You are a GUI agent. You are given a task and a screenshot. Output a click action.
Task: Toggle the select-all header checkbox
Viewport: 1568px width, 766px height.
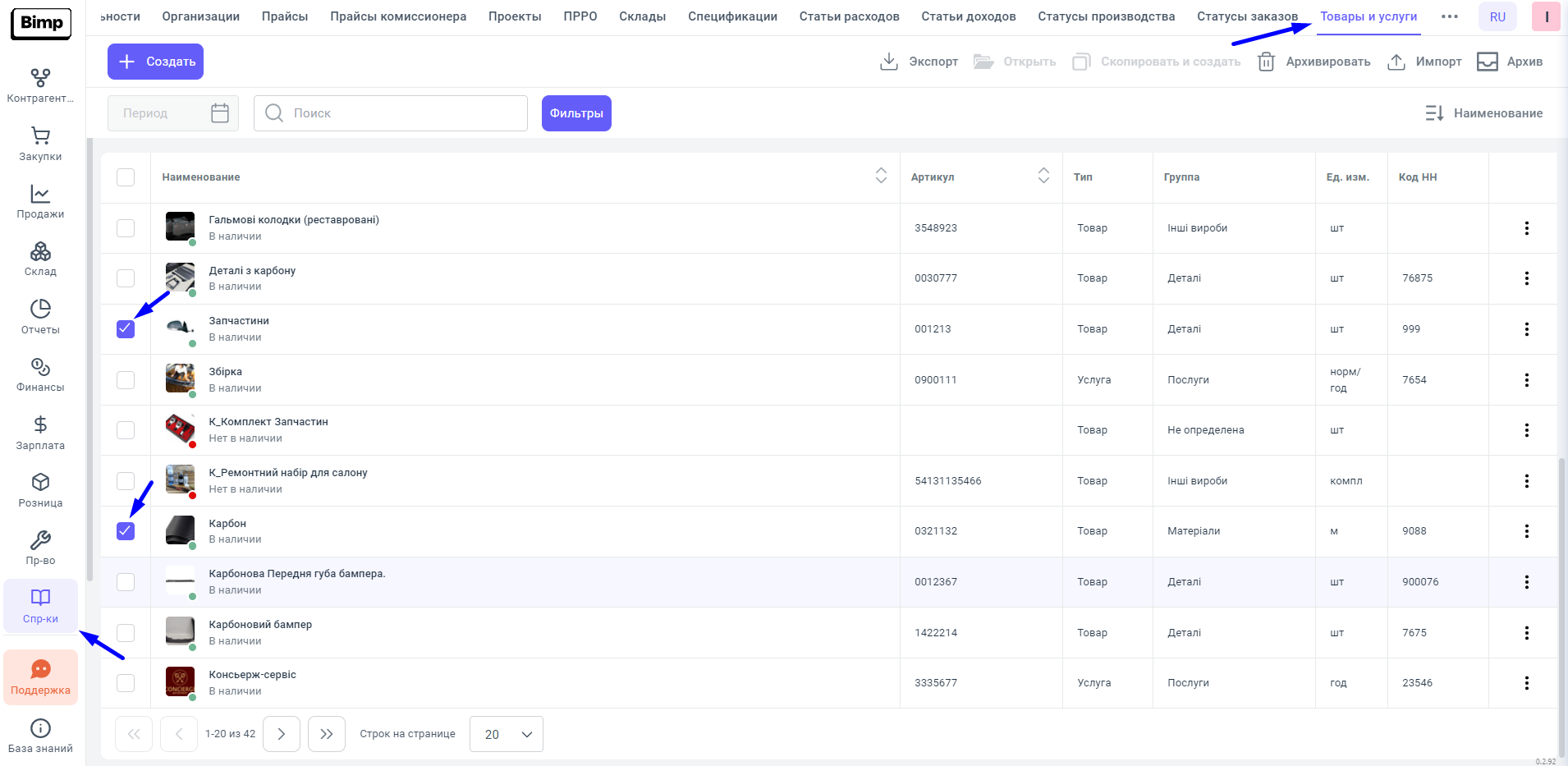pyautogui.click(x=126, y=177)
